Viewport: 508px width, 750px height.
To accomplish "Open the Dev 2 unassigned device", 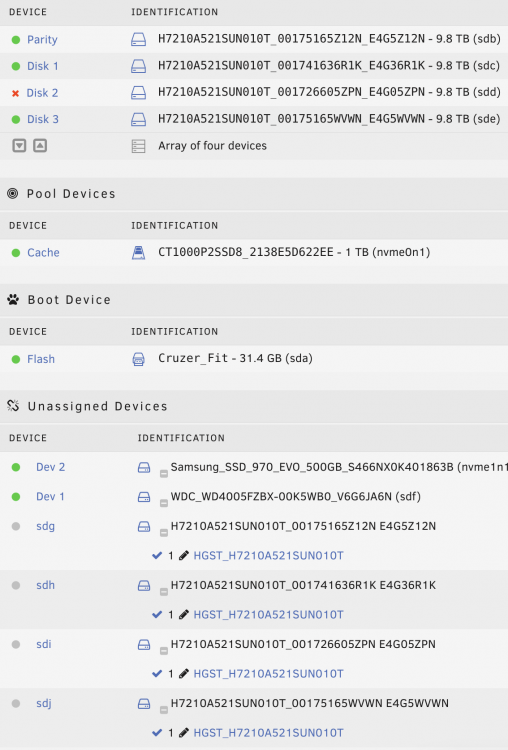I will 51,467.
